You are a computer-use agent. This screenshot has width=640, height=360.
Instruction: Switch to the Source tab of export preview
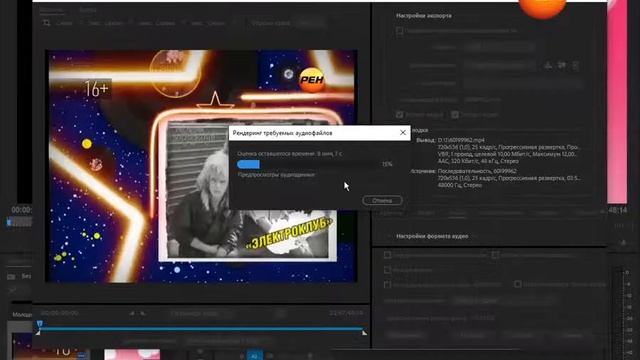tap(52, 9)
